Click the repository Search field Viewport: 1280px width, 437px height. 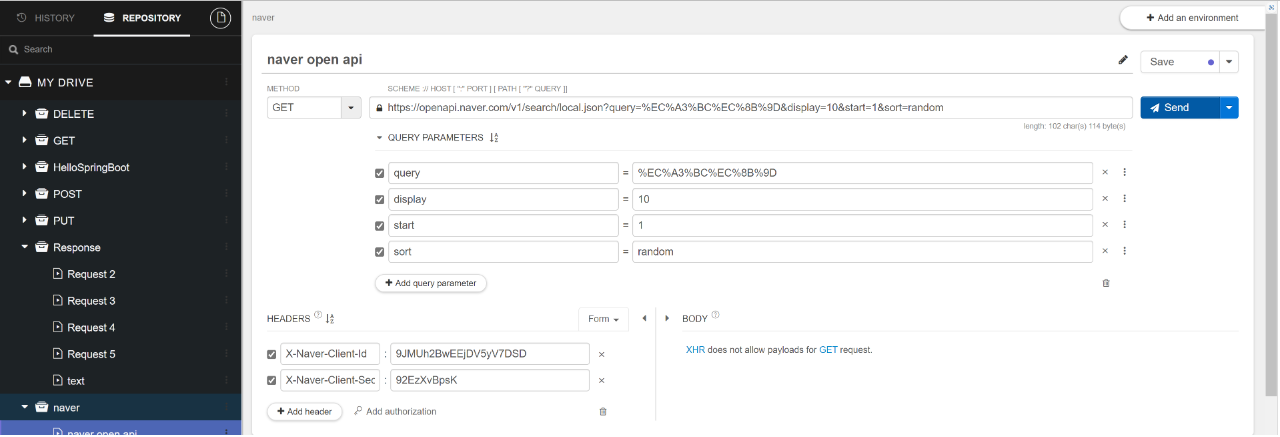[x=120, y=49]
